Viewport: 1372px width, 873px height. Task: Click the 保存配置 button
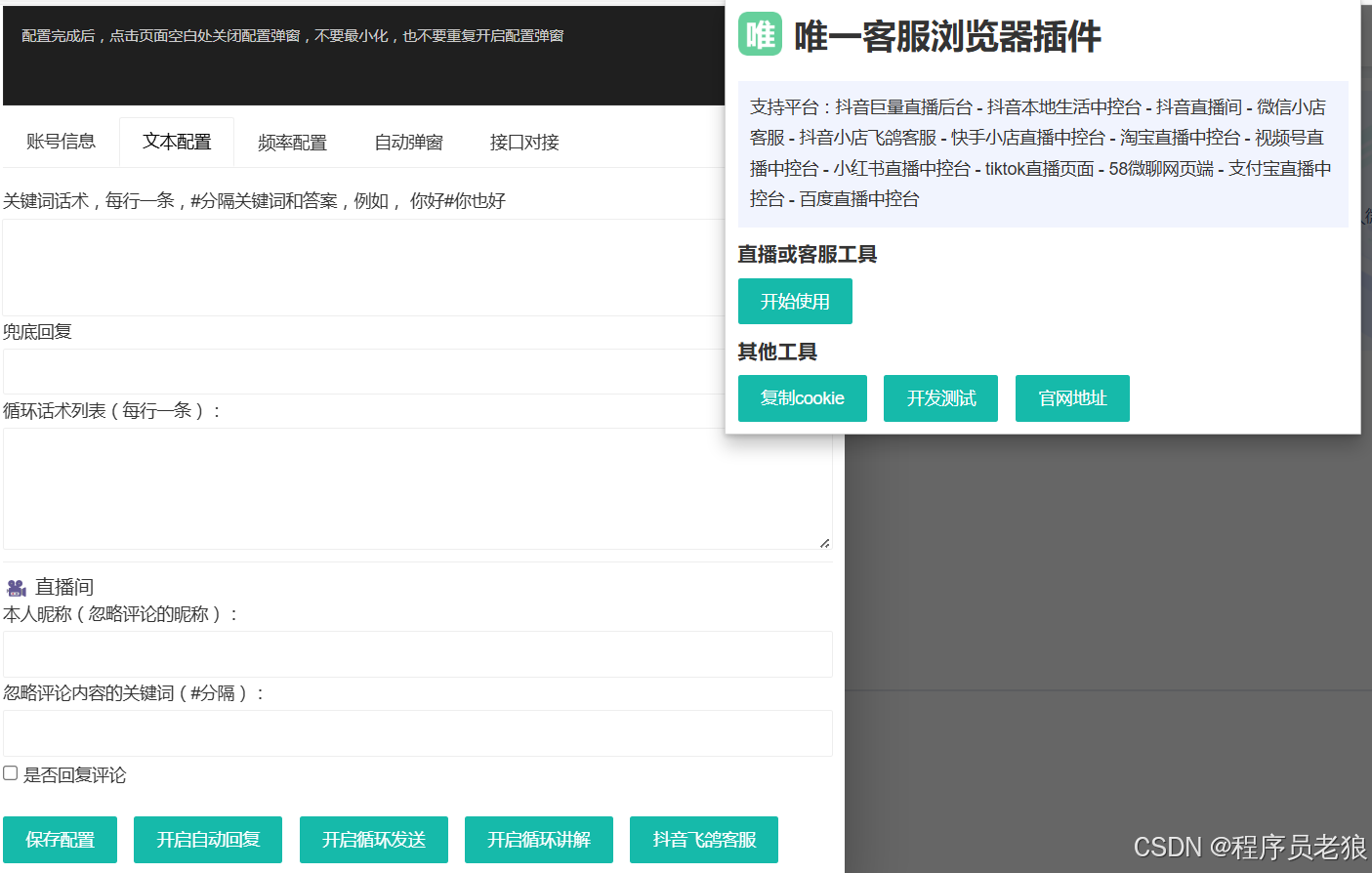point(60,840)
